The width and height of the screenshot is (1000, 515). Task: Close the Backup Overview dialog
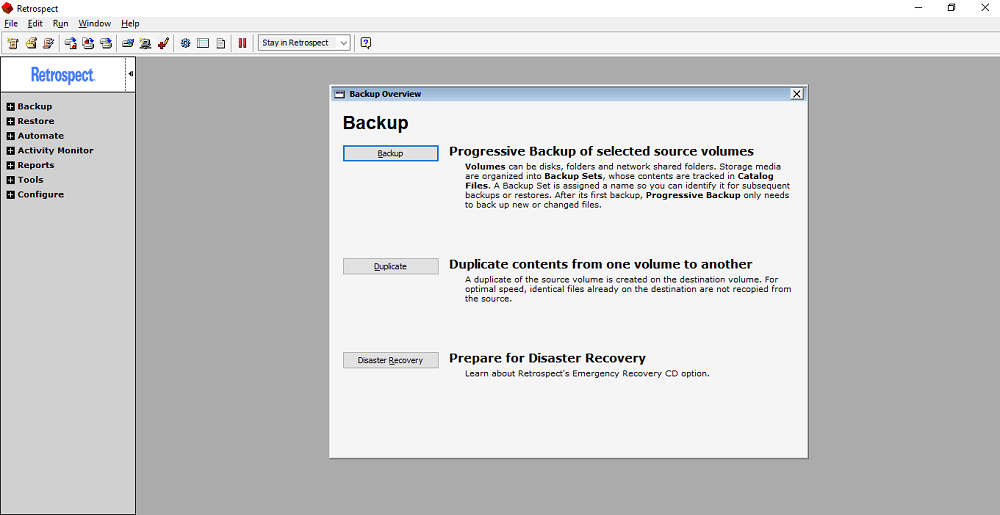click(797, 94)
